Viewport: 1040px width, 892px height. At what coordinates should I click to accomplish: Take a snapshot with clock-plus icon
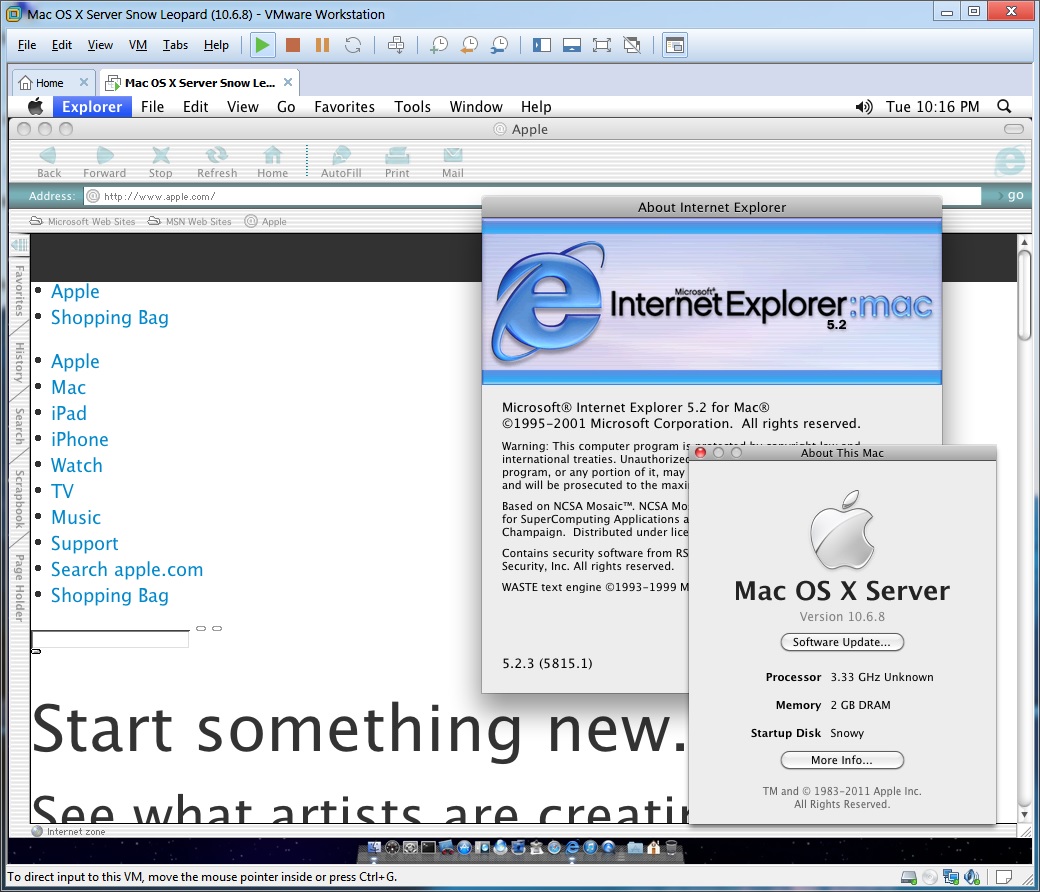click(439, 45)
